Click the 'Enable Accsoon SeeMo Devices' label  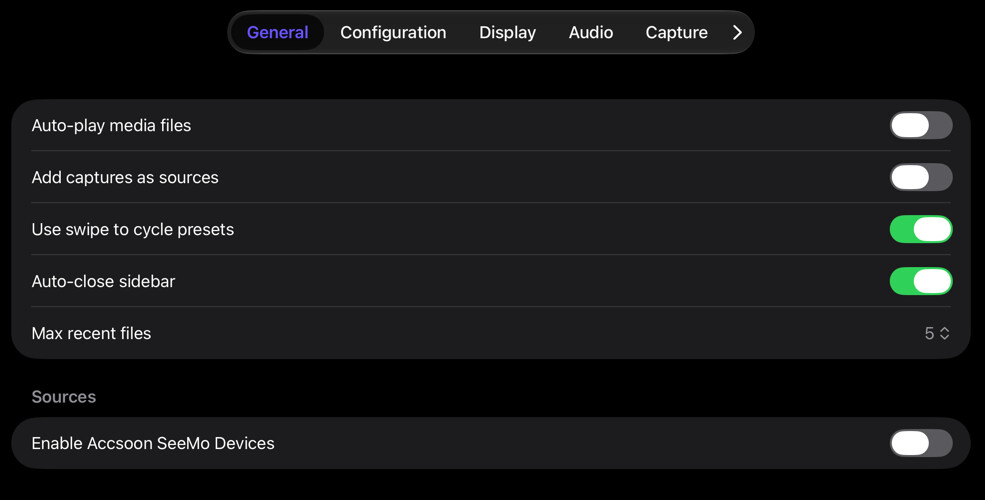pyautogui.click(x=153, y=443)
